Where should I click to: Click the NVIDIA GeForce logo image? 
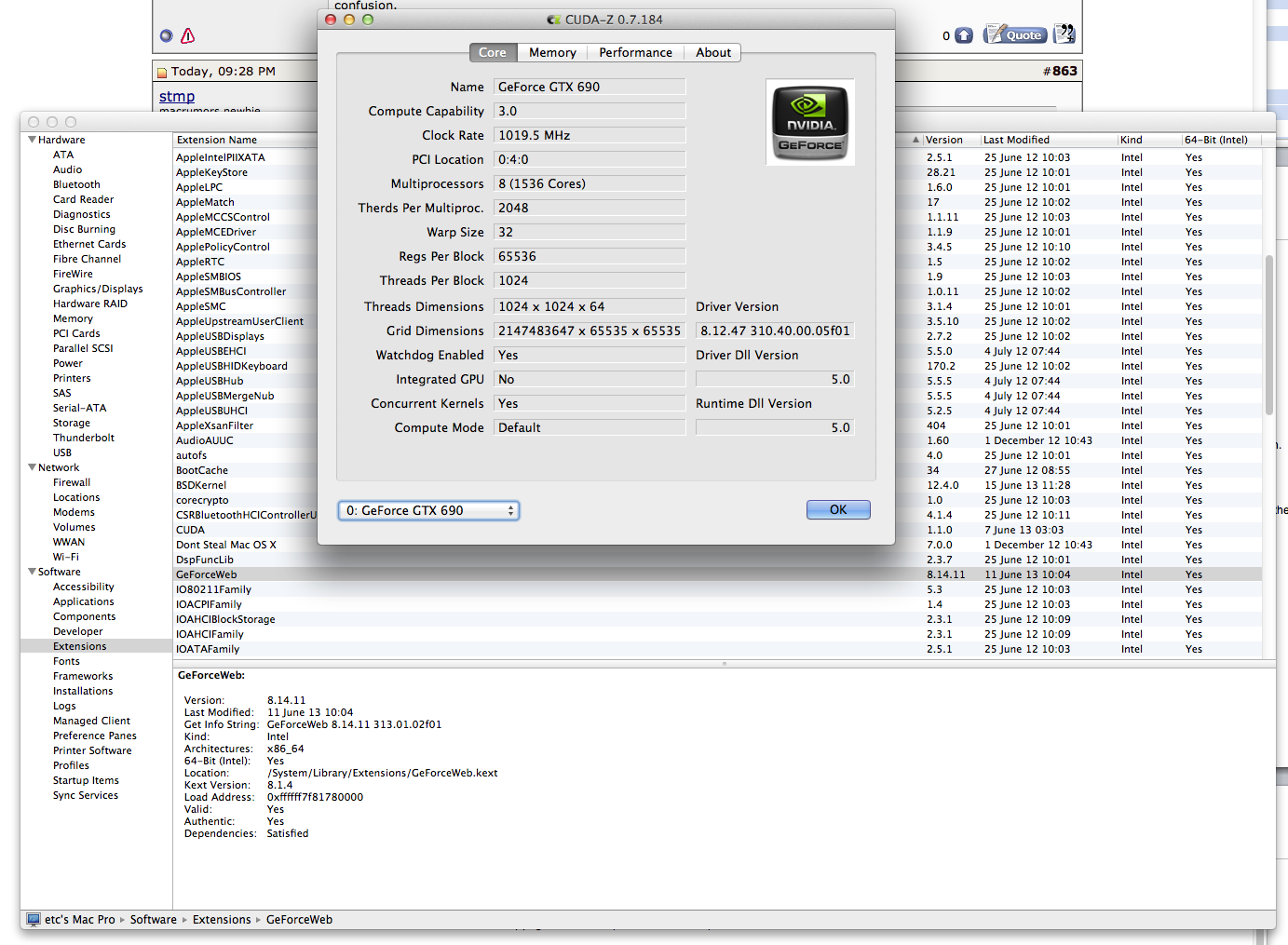click(810, 122)
